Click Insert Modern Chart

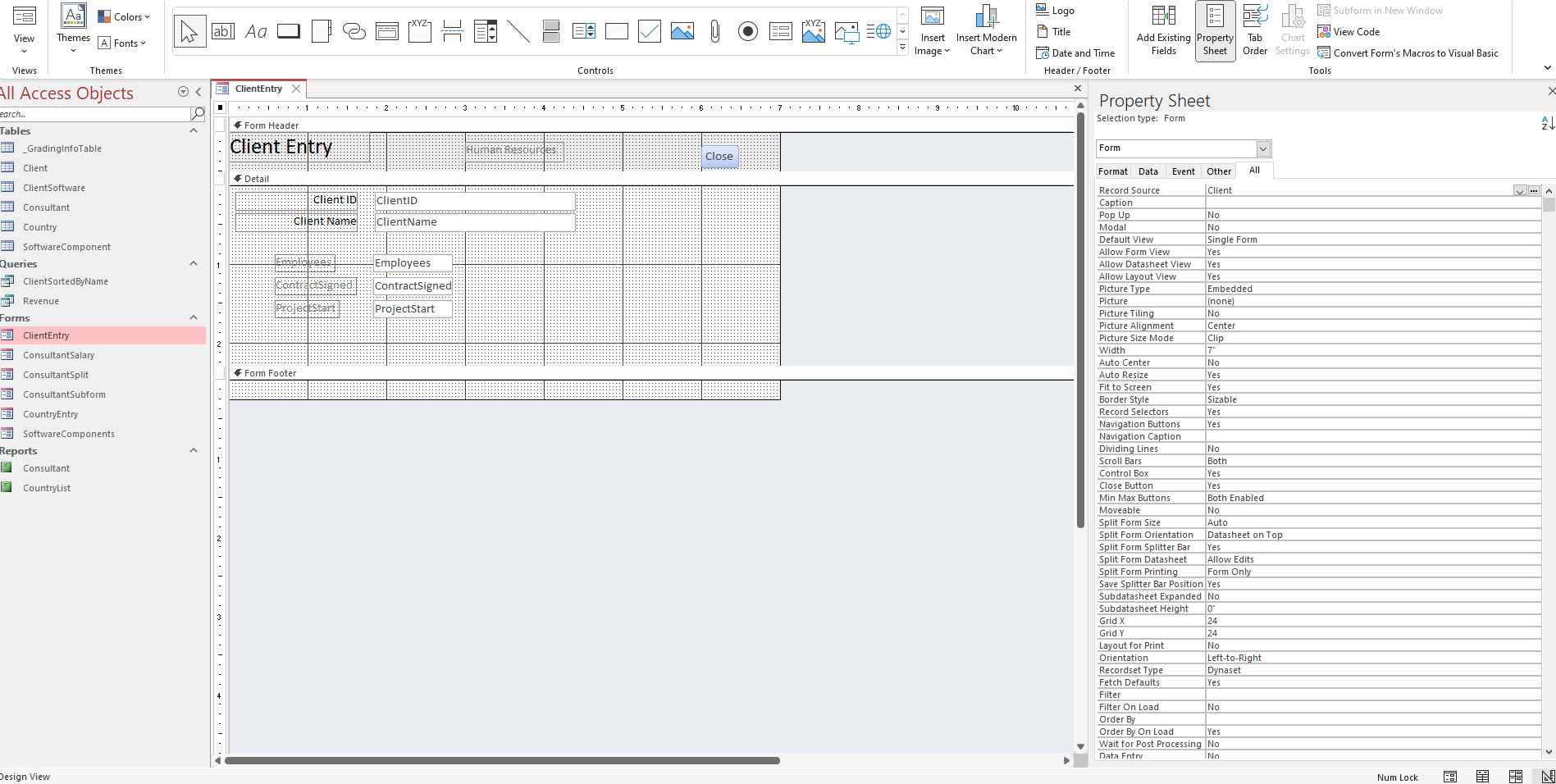[x=986, y=31]
